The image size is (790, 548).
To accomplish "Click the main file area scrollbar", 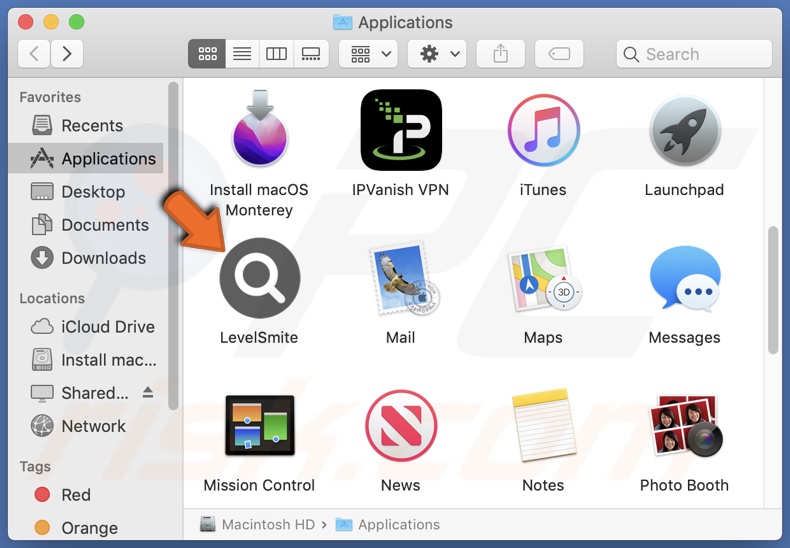I will pyautogui.click(x=773, y=291).
